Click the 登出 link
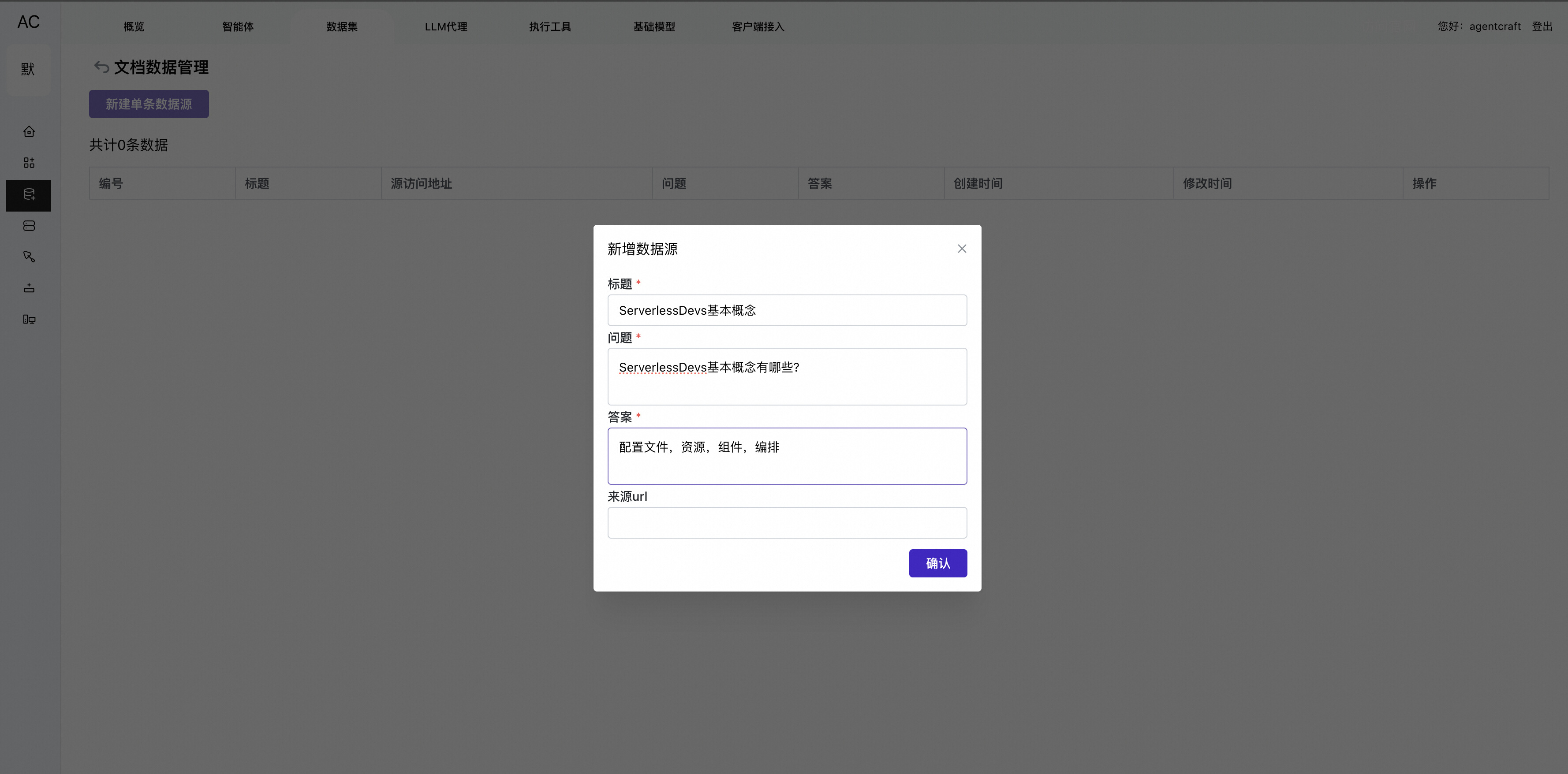 click(1542, 26)
